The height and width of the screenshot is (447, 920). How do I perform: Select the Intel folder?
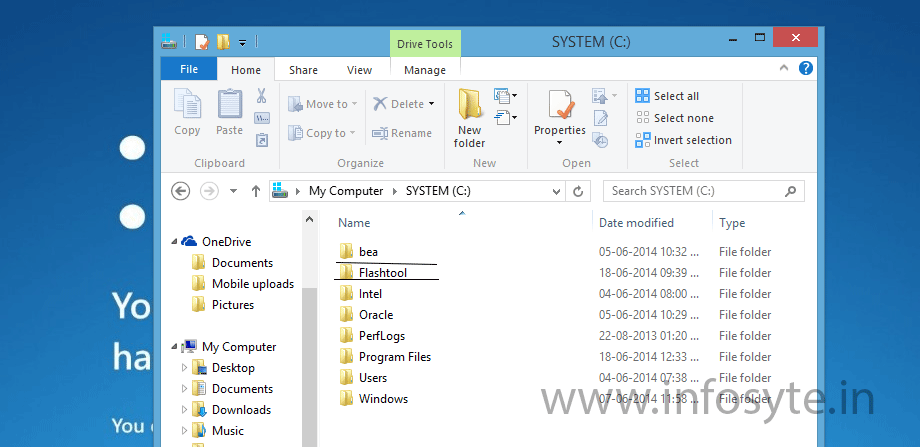click(361, 294)
